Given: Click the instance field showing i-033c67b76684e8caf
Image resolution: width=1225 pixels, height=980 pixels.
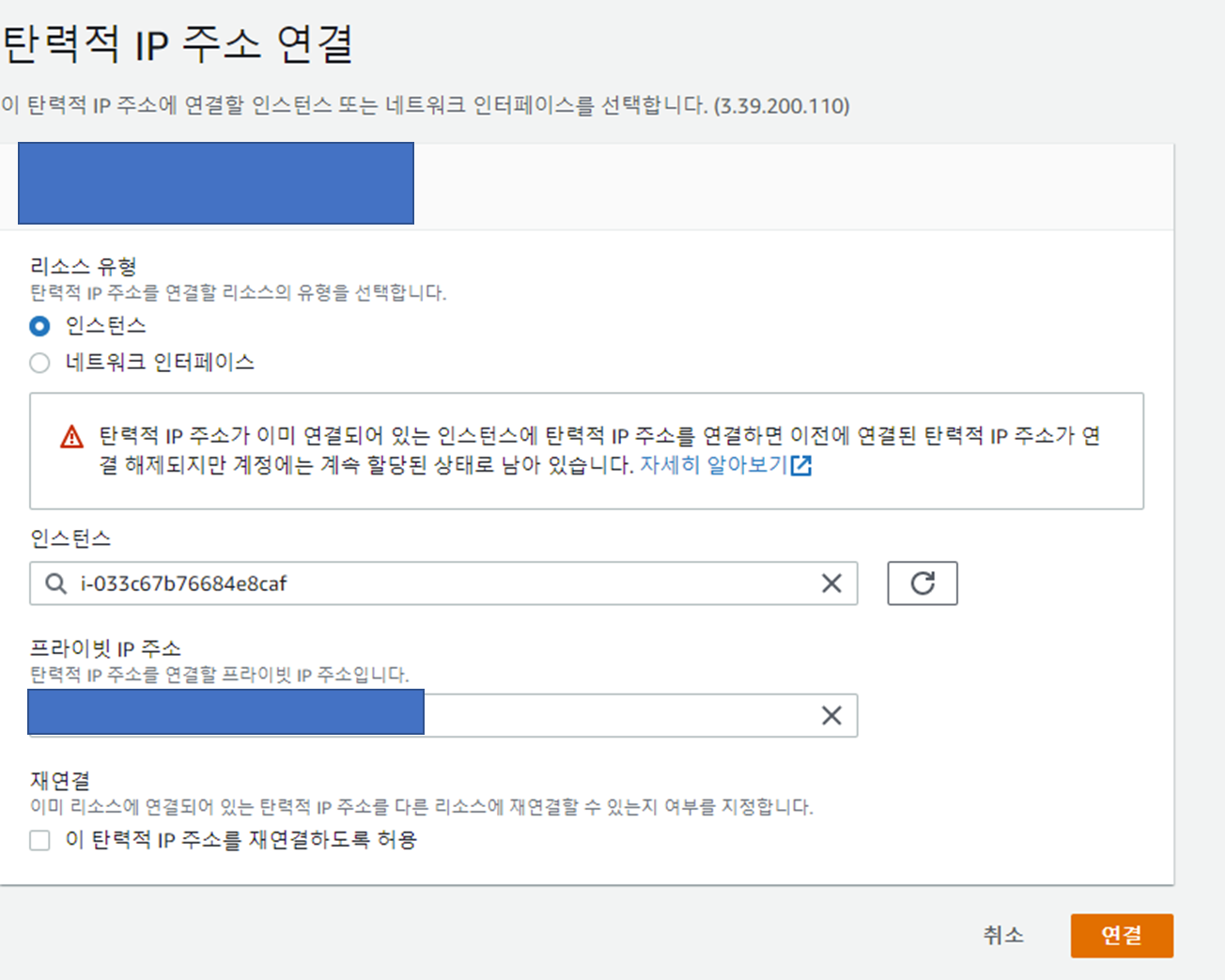Looking at the screenshot, I should (x=443, y=583).
